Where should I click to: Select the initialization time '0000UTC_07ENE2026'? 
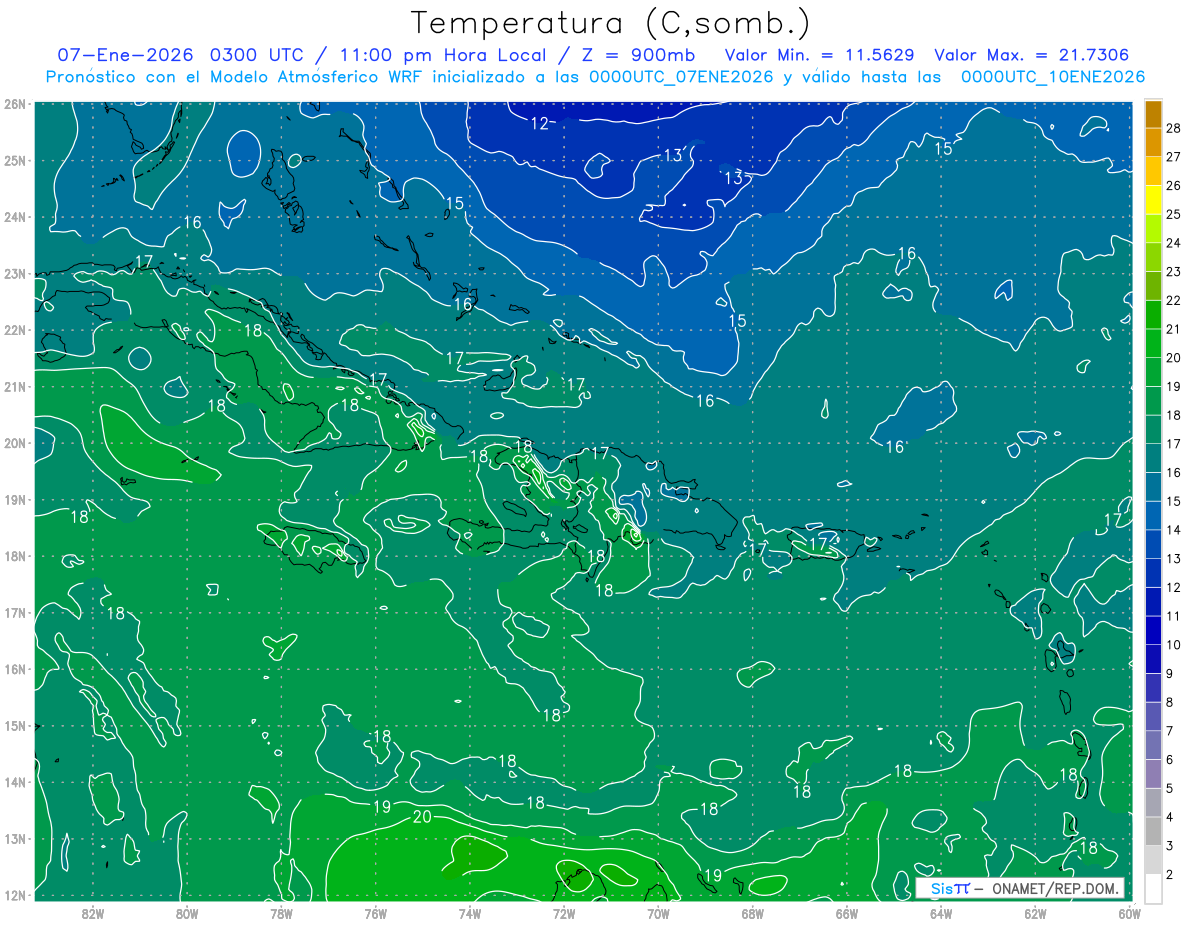[681, 77]
